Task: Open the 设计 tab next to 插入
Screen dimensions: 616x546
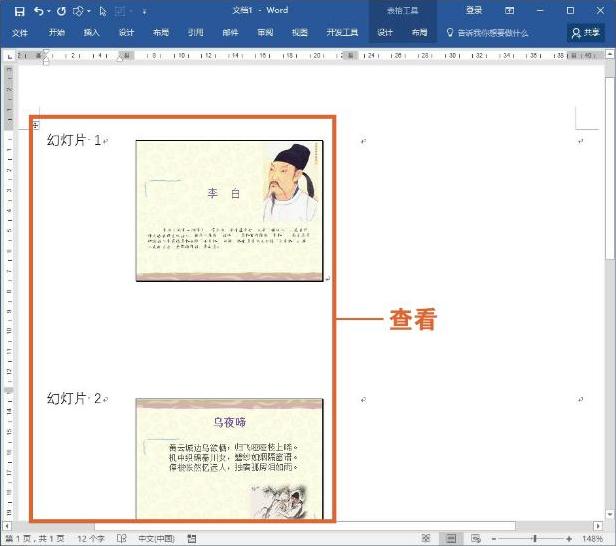Action: tap(126, 32)
